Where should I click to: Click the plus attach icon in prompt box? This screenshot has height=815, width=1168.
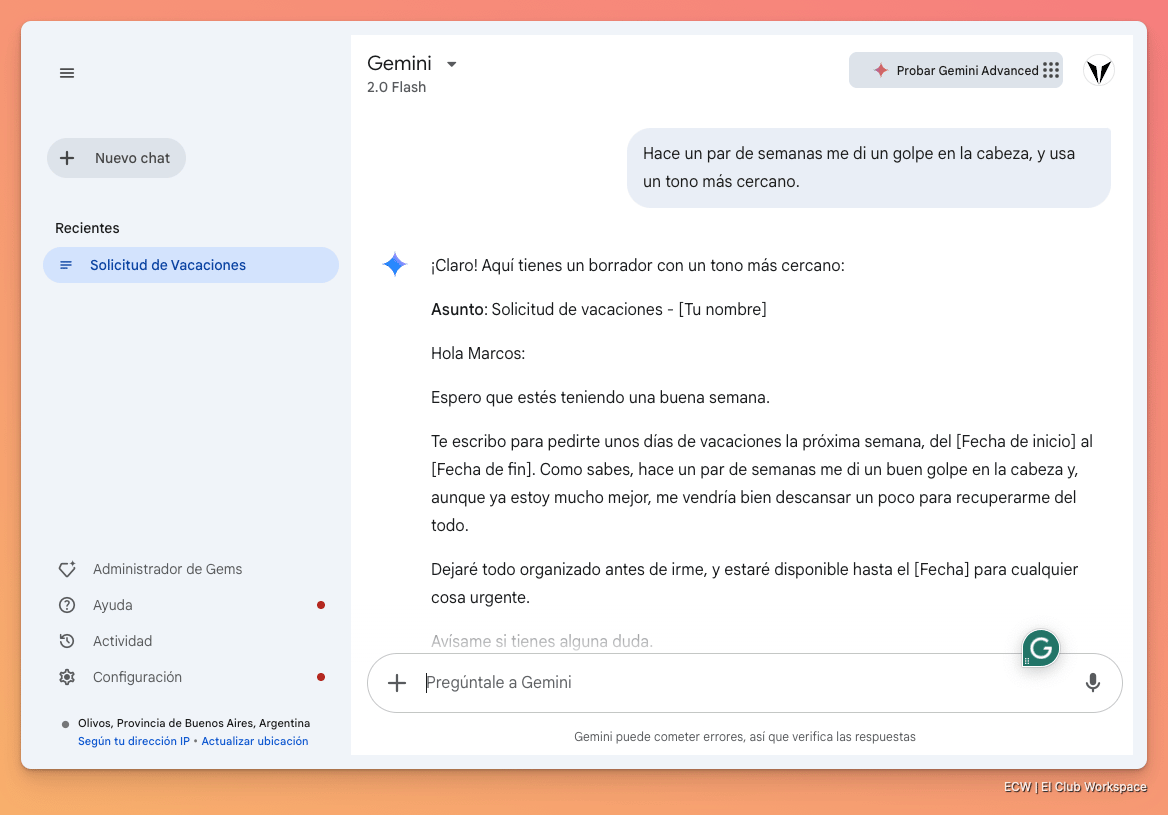397,682
